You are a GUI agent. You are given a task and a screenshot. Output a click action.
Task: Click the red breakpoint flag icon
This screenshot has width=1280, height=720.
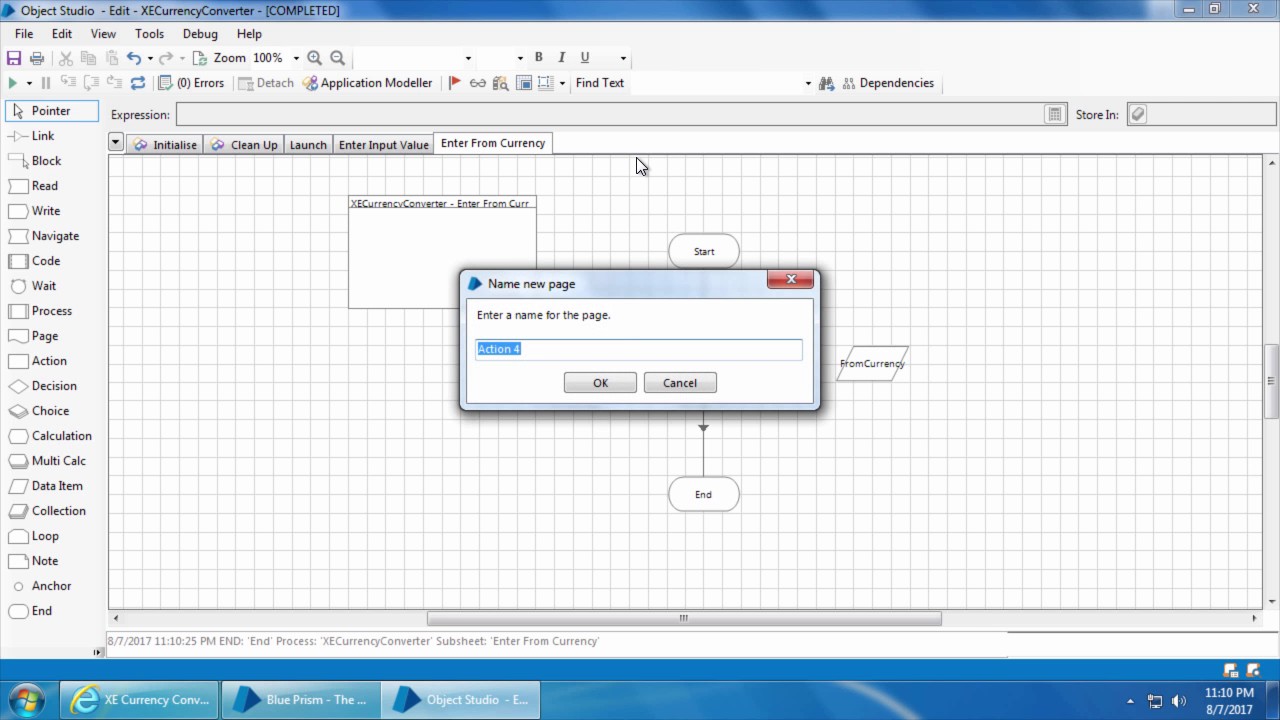pyautogui.click(x=455, y=83)
